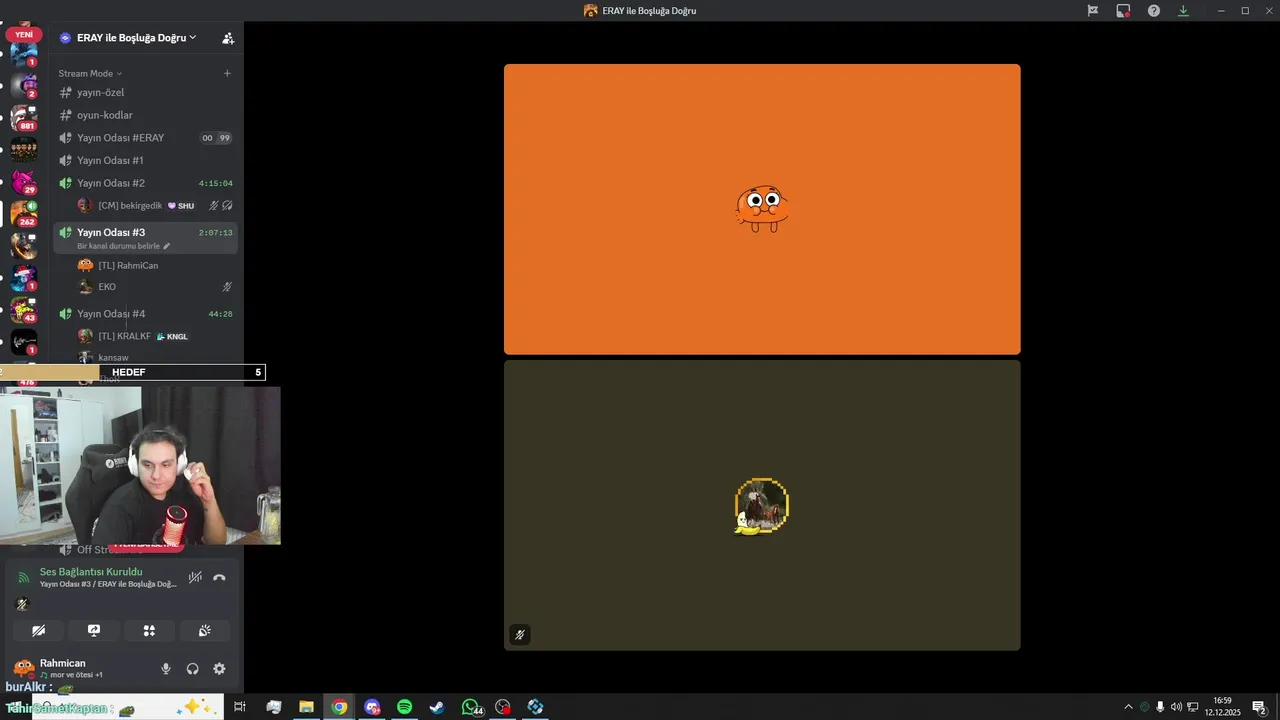Toggle microphone mute in user panel
This screenshot has height=720, width=1280.
point(166,669)
